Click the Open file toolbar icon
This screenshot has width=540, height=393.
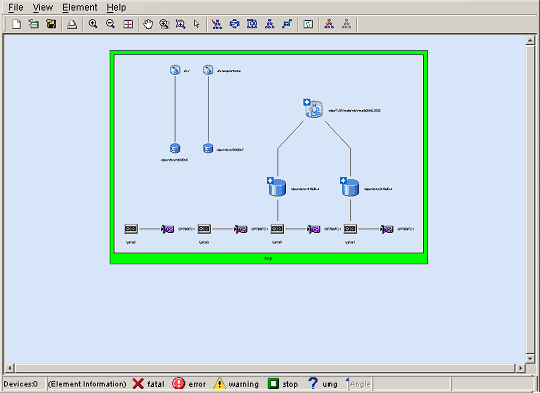point(34,24)
